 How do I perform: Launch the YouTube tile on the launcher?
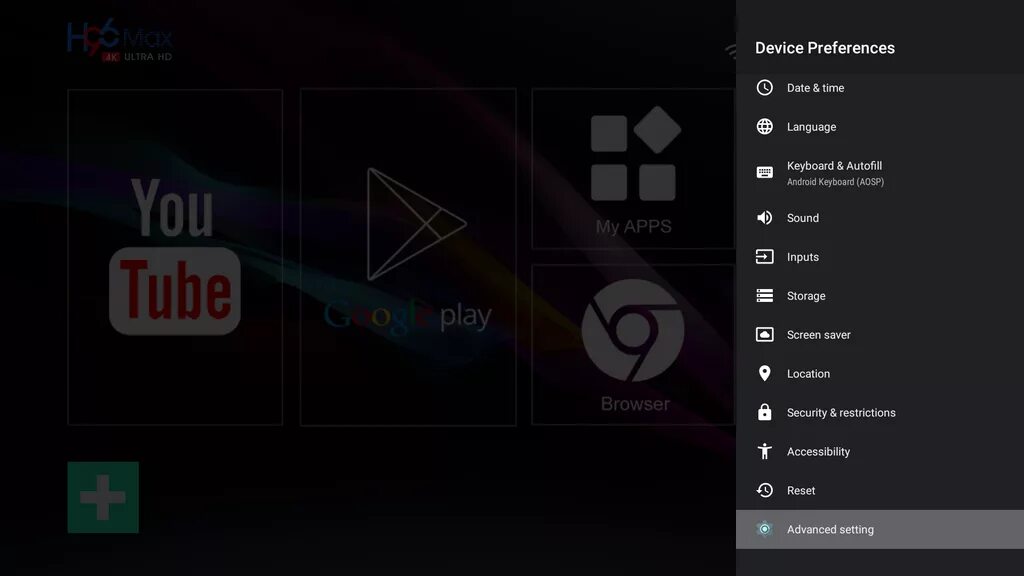(x=175, y=257)
